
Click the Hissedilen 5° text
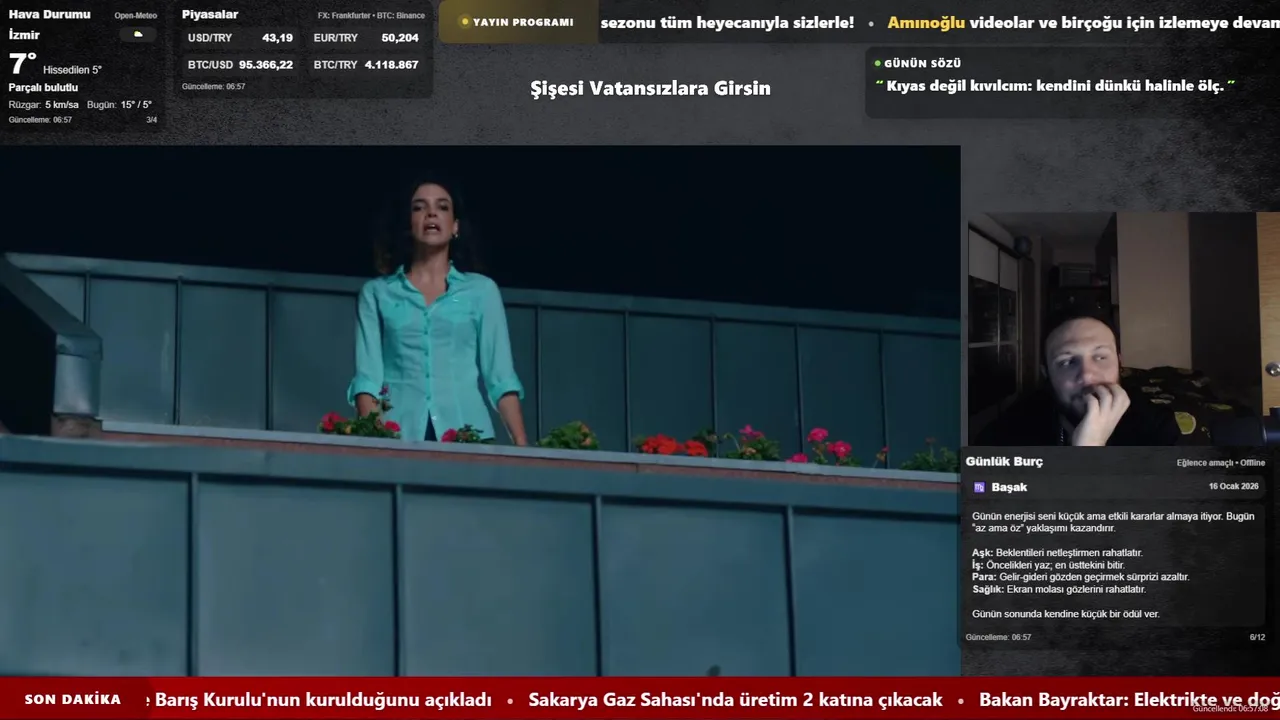(x=72, y=70)
